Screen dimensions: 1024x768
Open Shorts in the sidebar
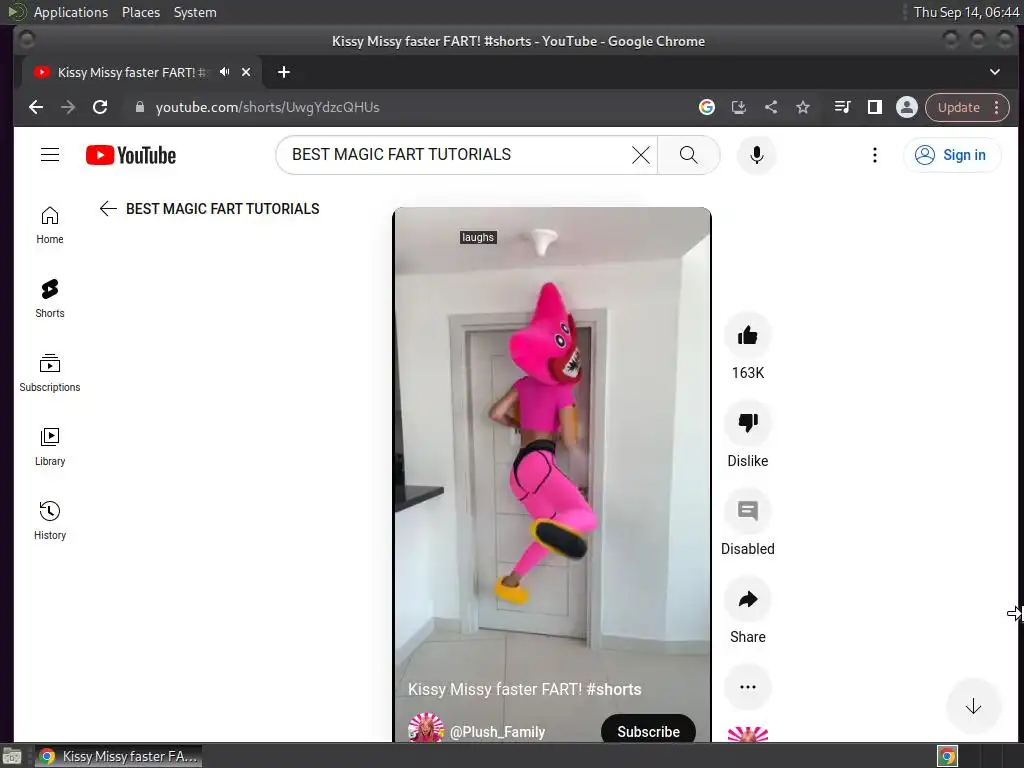[50, 299]
